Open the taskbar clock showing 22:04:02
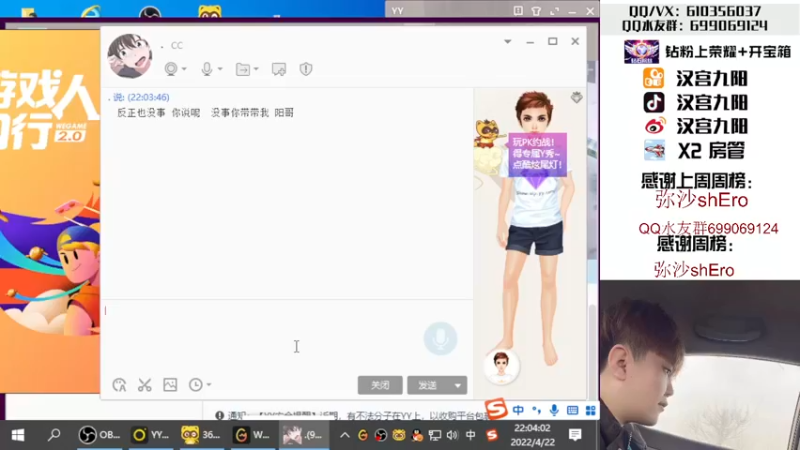The image size is (800, 450). [532, 435]
